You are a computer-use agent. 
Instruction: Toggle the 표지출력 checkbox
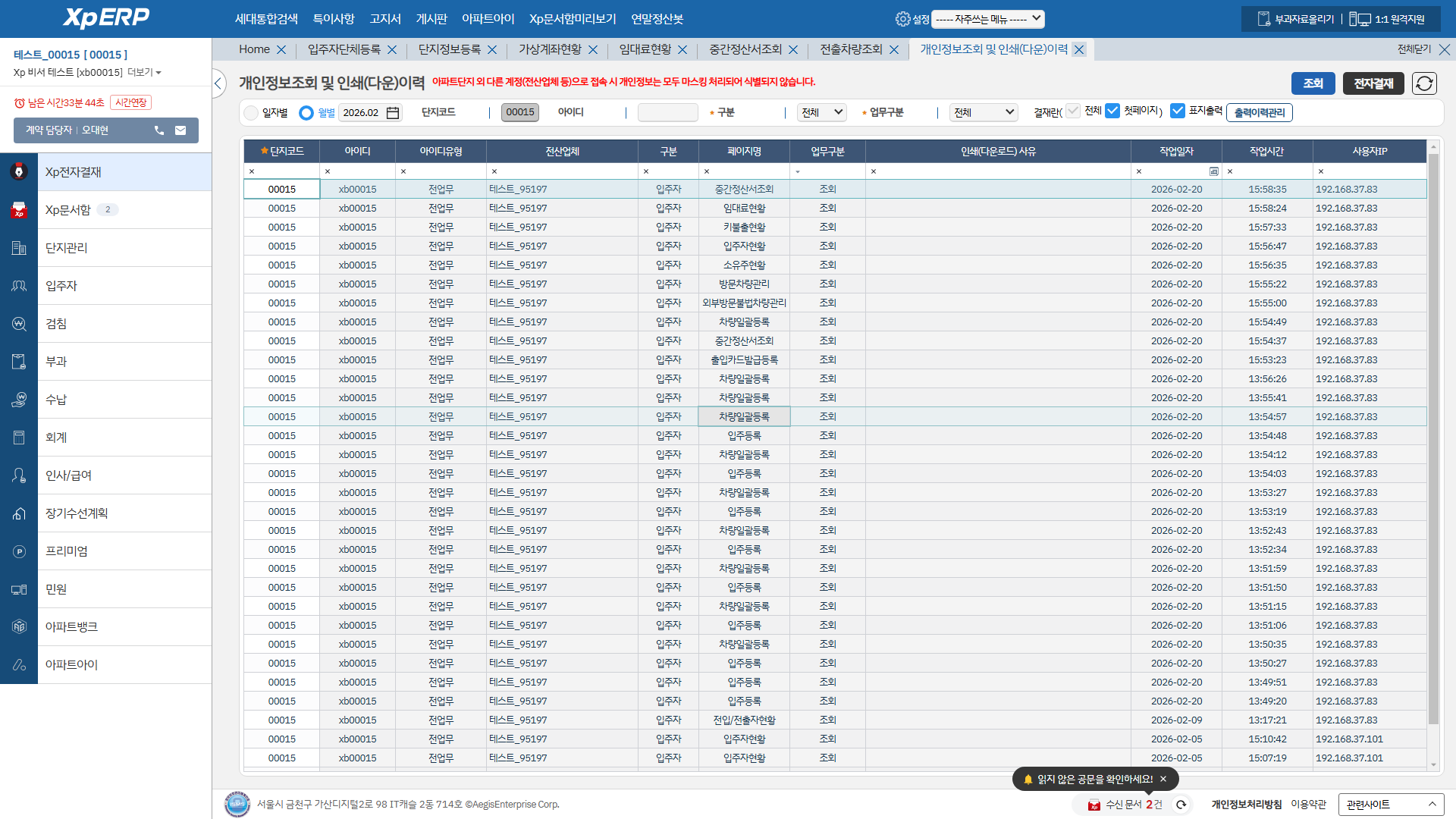point(1178,111)
